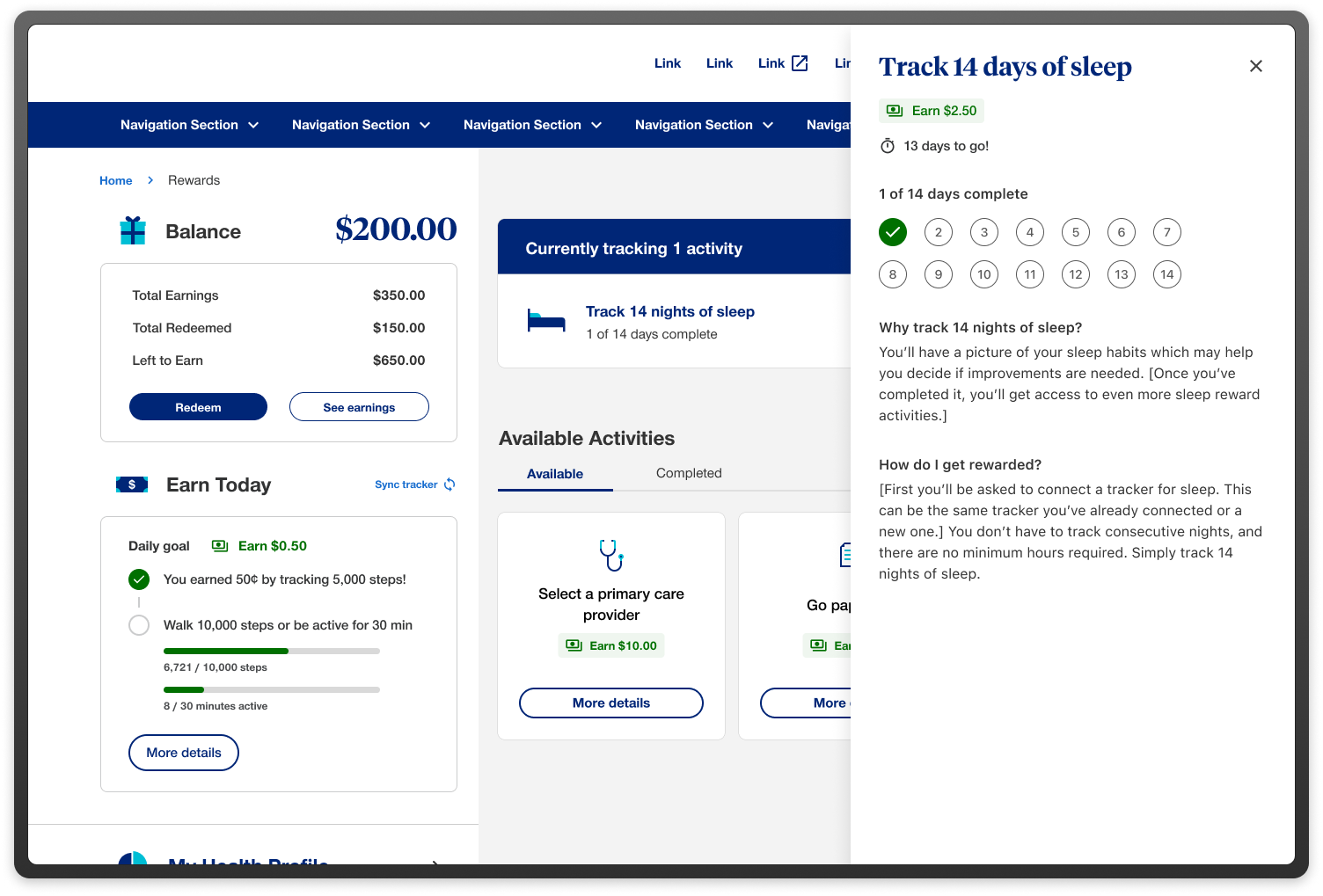Select the bed icon for Track 14 nights of sleep
Viewport: 1323px width, 896px height.
click(x=546, y=319)
